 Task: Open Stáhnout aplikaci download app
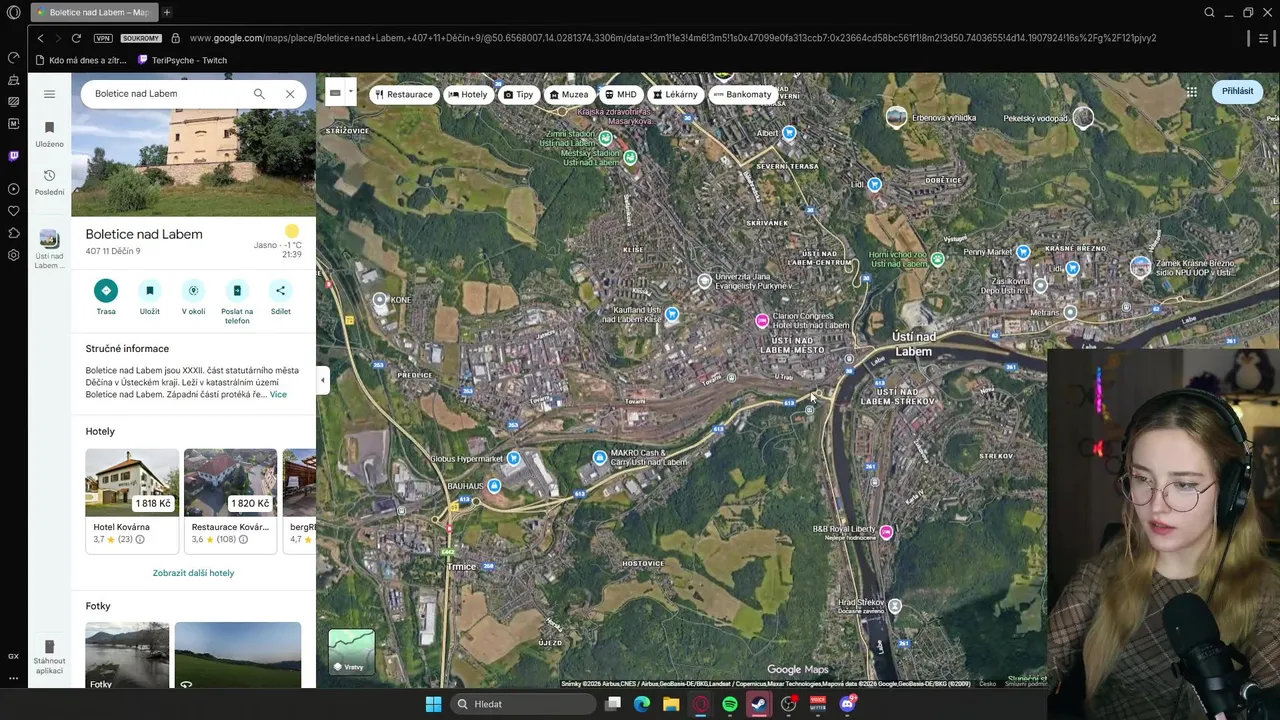coord(49,657)
